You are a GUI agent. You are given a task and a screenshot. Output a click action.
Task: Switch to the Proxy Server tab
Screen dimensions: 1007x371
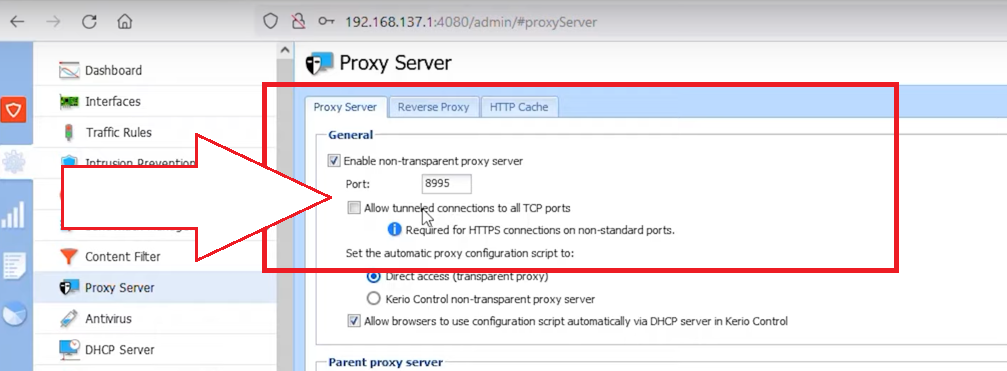(x=345, y=107)
